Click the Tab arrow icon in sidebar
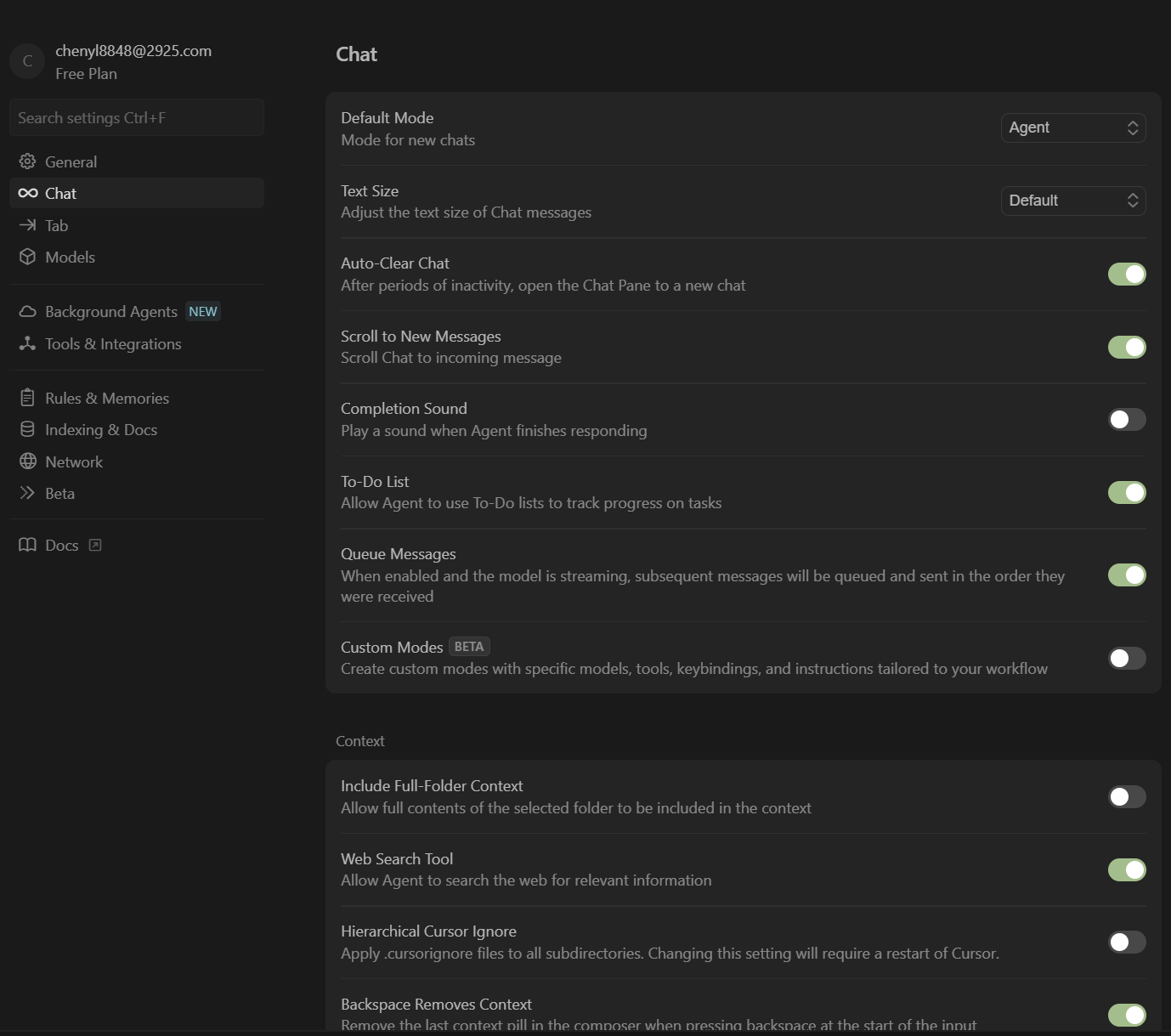 pos(27,225)
